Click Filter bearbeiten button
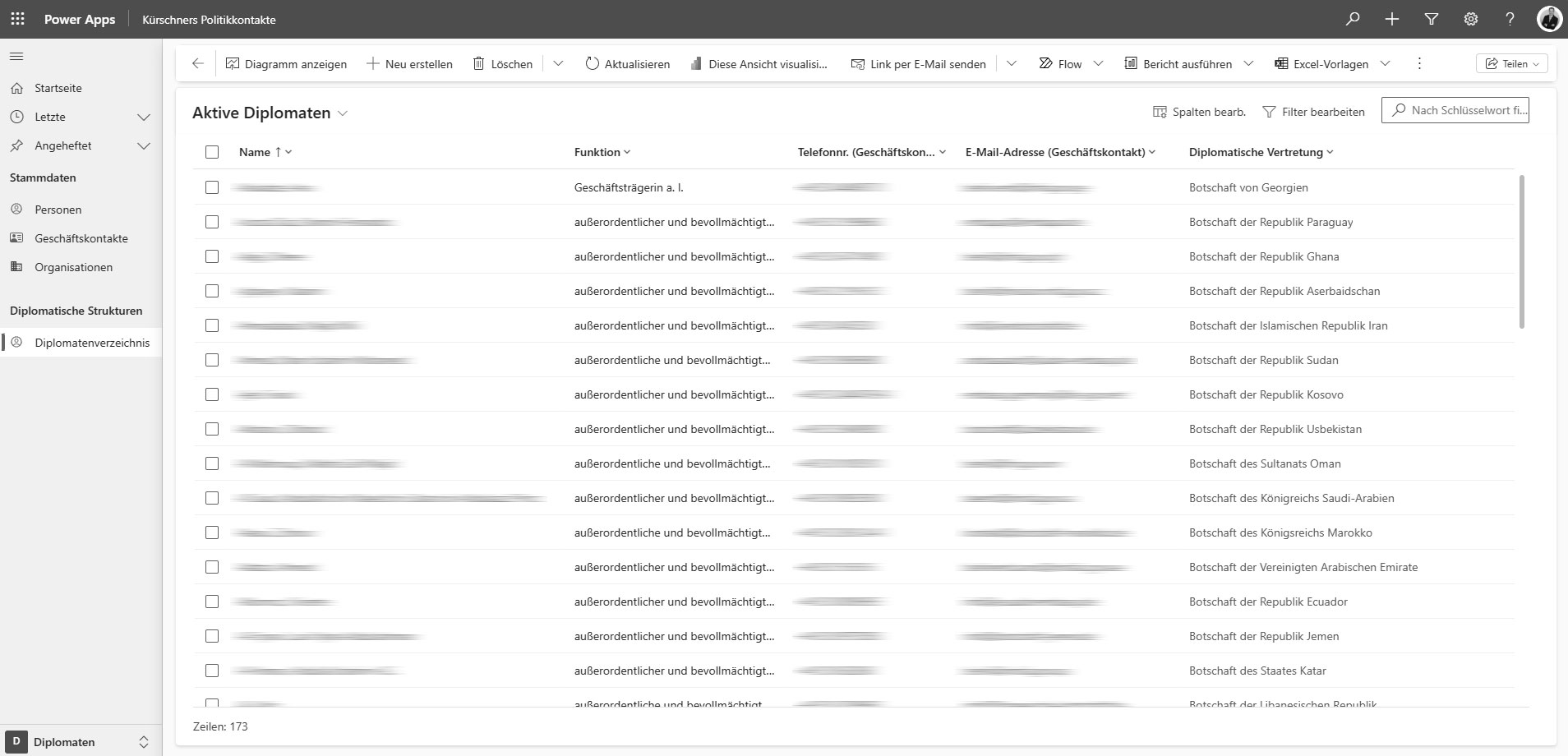 (x=1313, y=112)
